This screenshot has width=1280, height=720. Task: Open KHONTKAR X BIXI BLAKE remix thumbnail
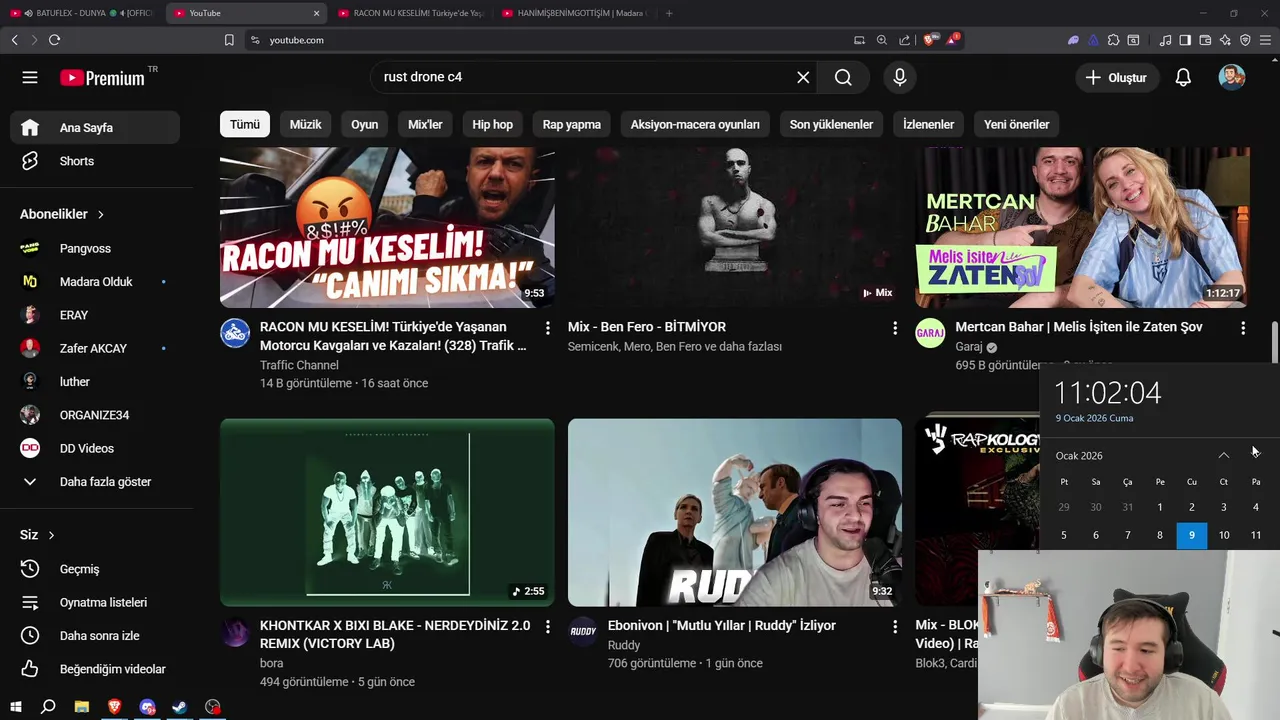coord(387,512)
